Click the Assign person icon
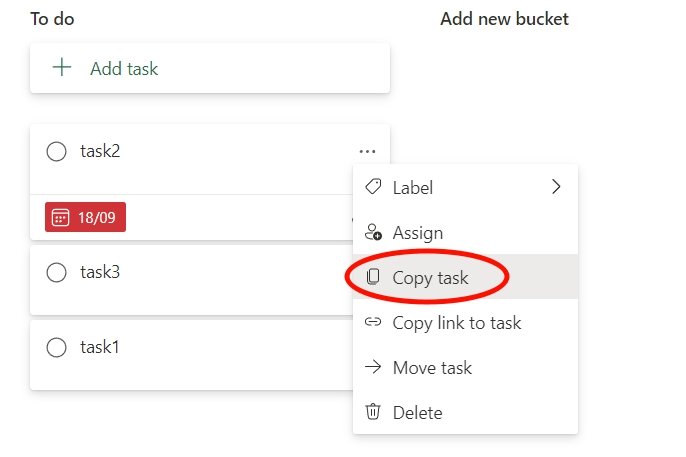The height and width of the screenshot is (457, 686). coord(373,233)
